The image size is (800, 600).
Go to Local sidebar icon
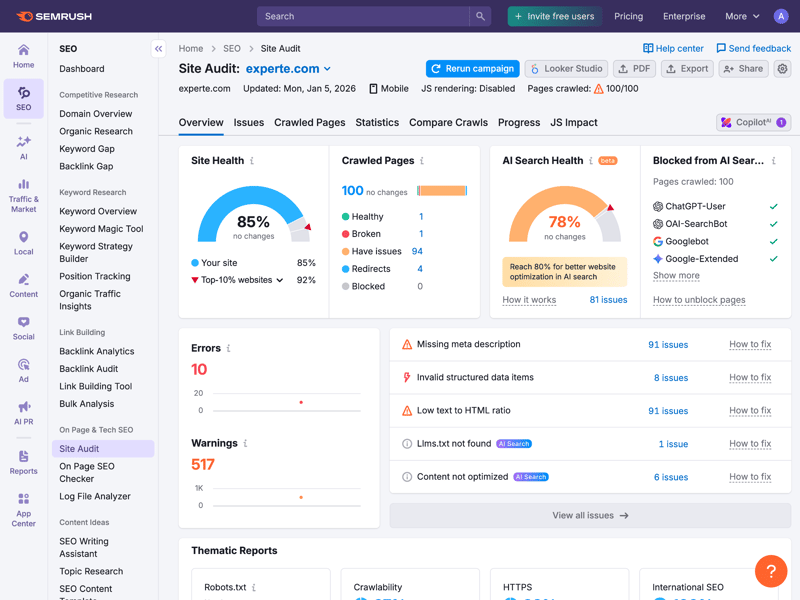click(23, 243)
